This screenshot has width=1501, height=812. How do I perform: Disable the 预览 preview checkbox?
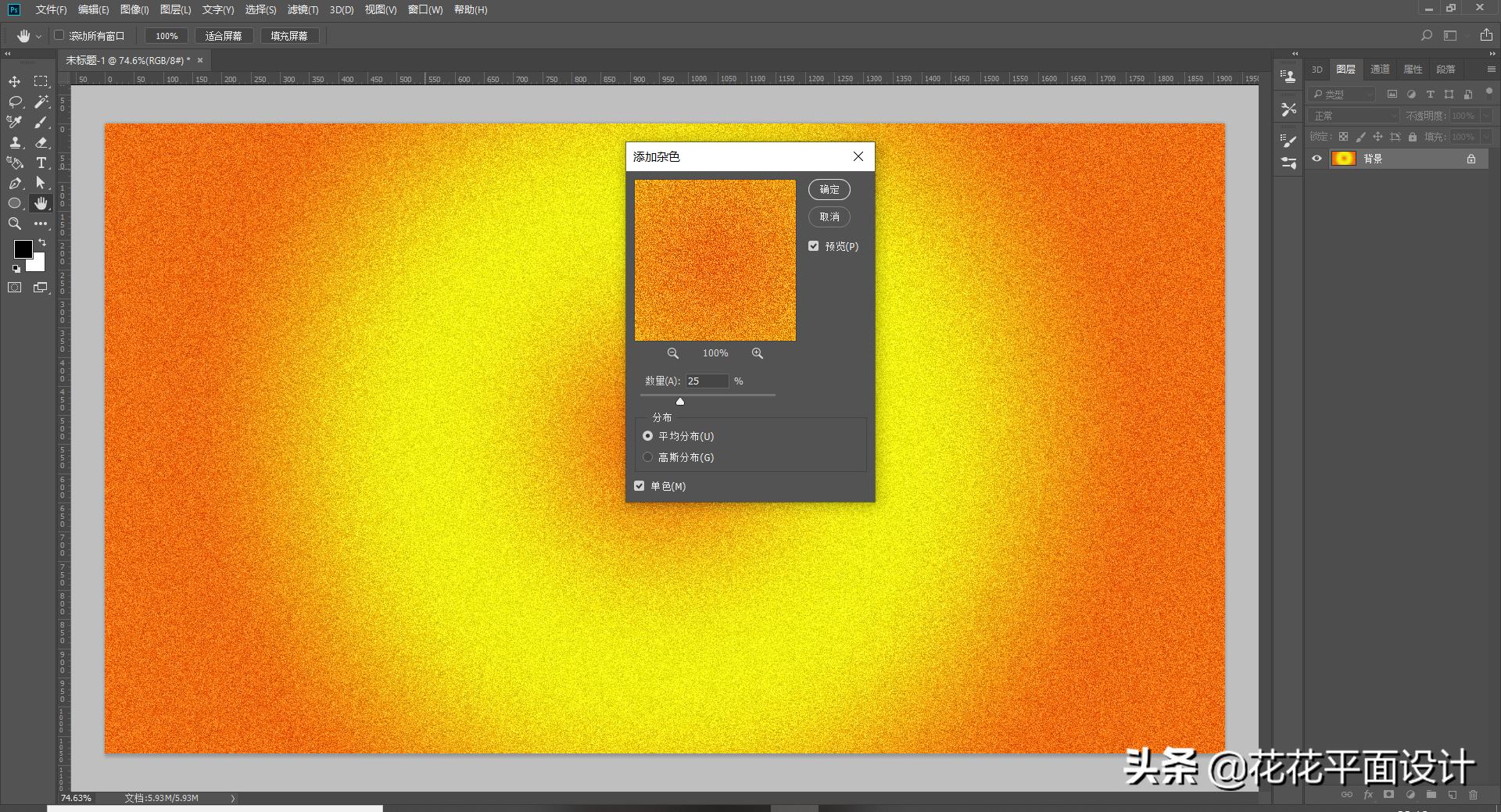[814, 246]
